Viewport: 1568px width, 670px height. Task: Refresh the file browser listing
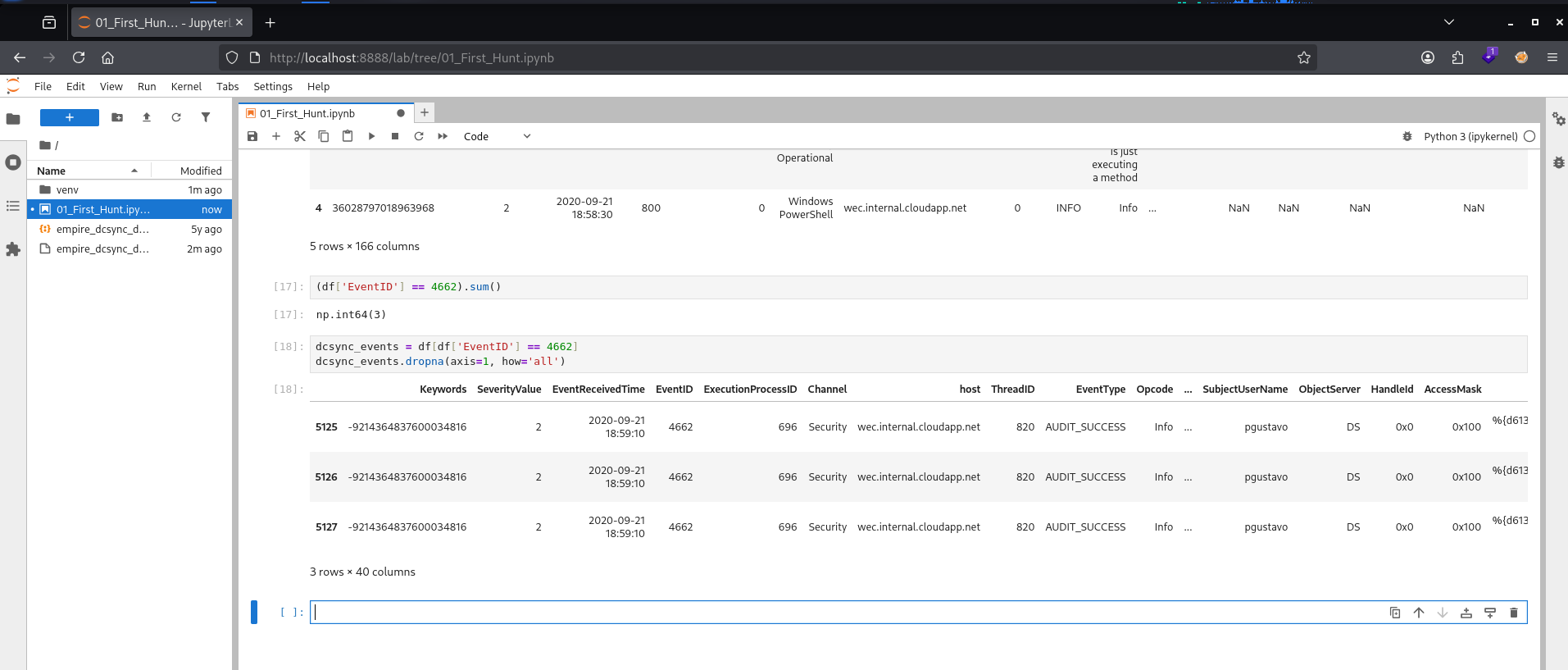(176, 117)
